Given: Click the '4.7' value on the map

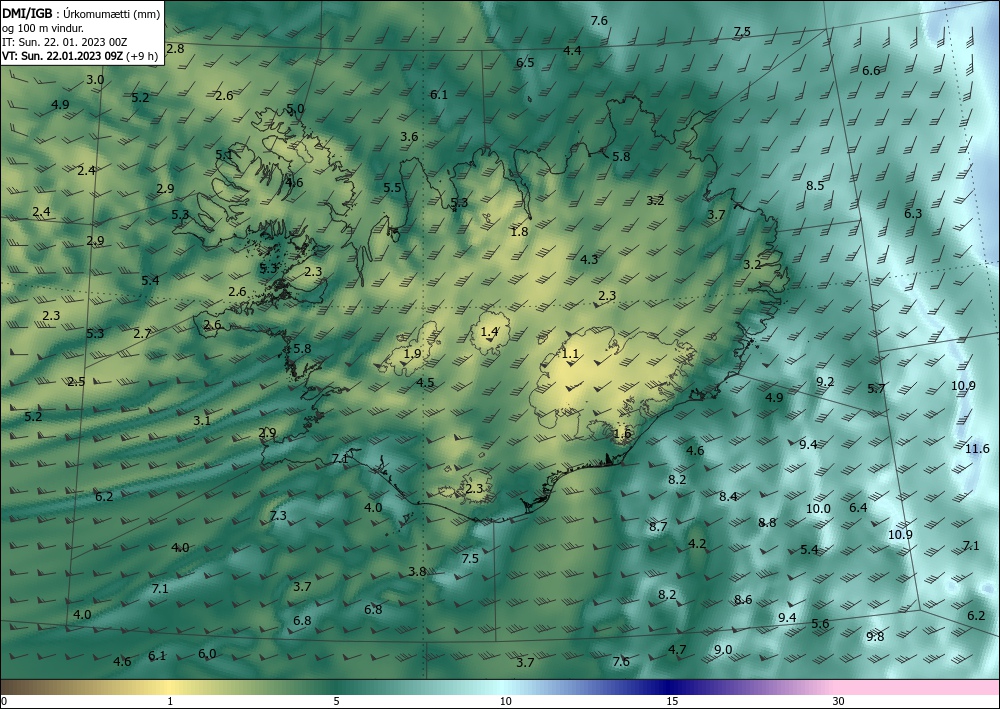Looking at the screenshot, I should 677,650.
